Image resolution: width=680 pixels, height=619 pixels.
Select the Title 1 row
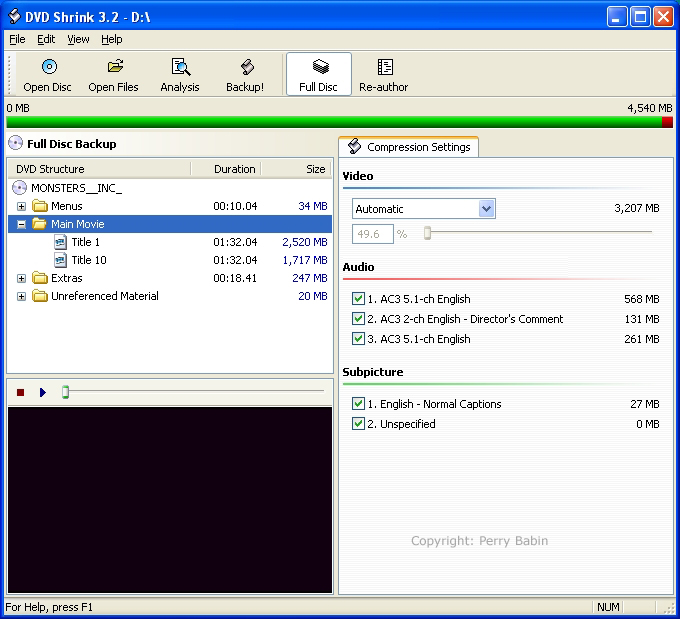pos(170,242)
